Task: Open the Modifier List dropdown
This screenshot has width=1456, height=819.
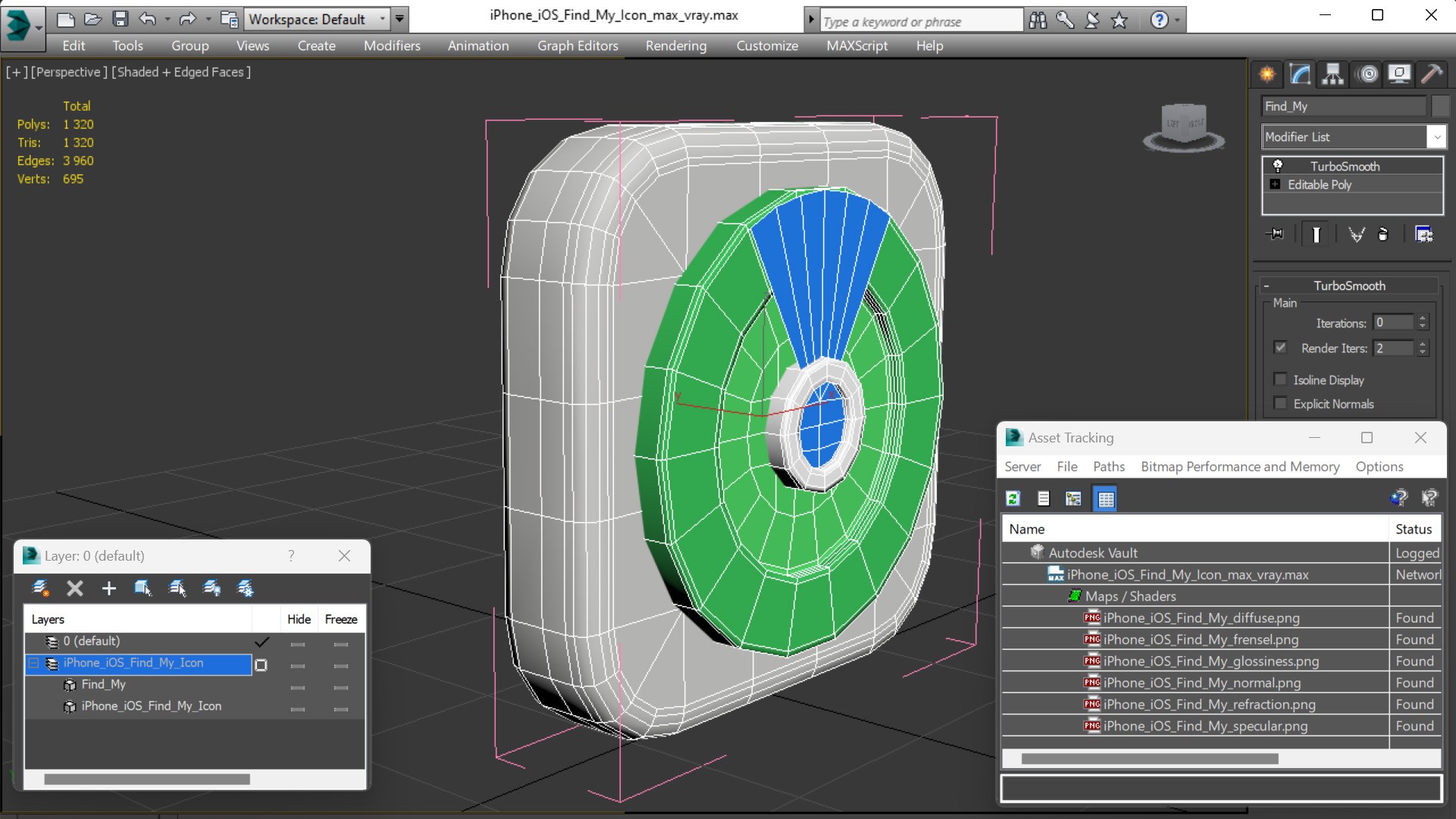Action: [1436, 137]
